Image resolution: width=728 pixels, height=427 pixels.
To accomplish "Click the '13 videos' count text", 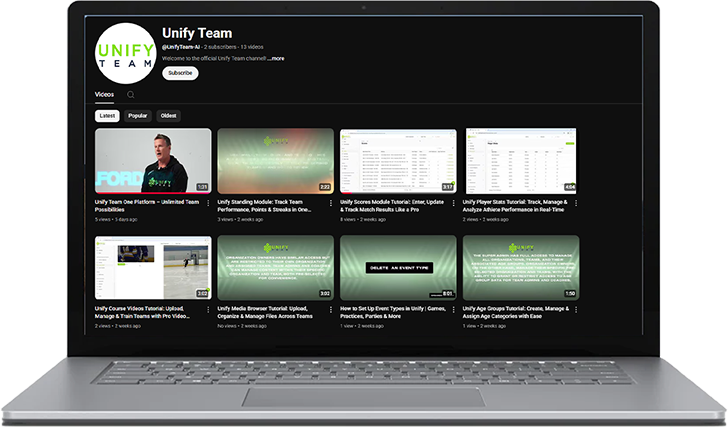I will coord(252,47).
